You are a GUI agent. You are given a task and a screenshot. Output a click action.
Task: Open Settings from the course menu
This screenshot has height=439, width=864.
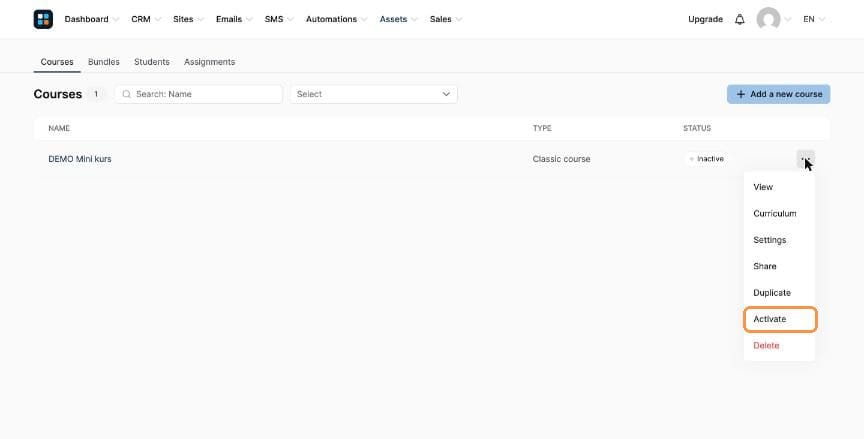point(779,240)
